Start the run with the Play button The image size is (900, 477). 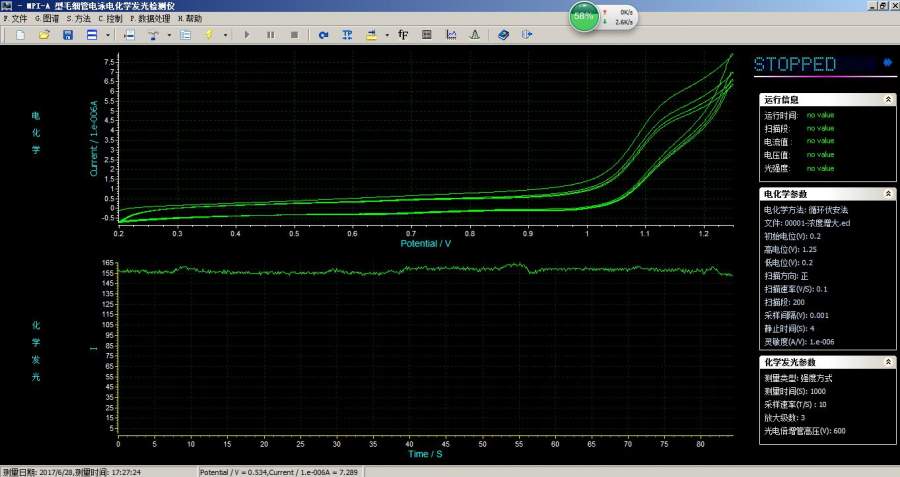tap(247, 35)
